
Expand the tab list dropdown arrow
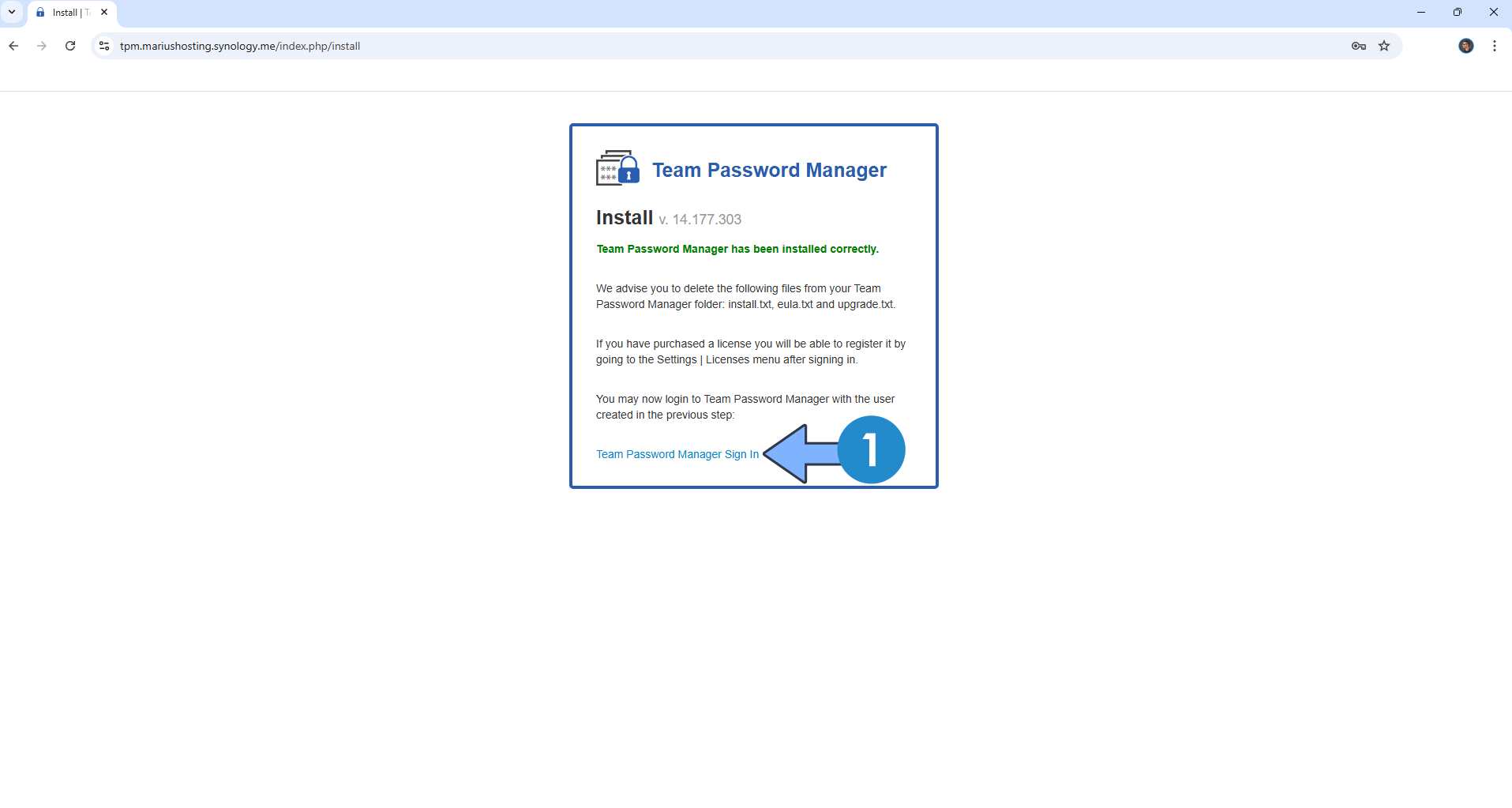pyautogui.click(x=10, y=12)
